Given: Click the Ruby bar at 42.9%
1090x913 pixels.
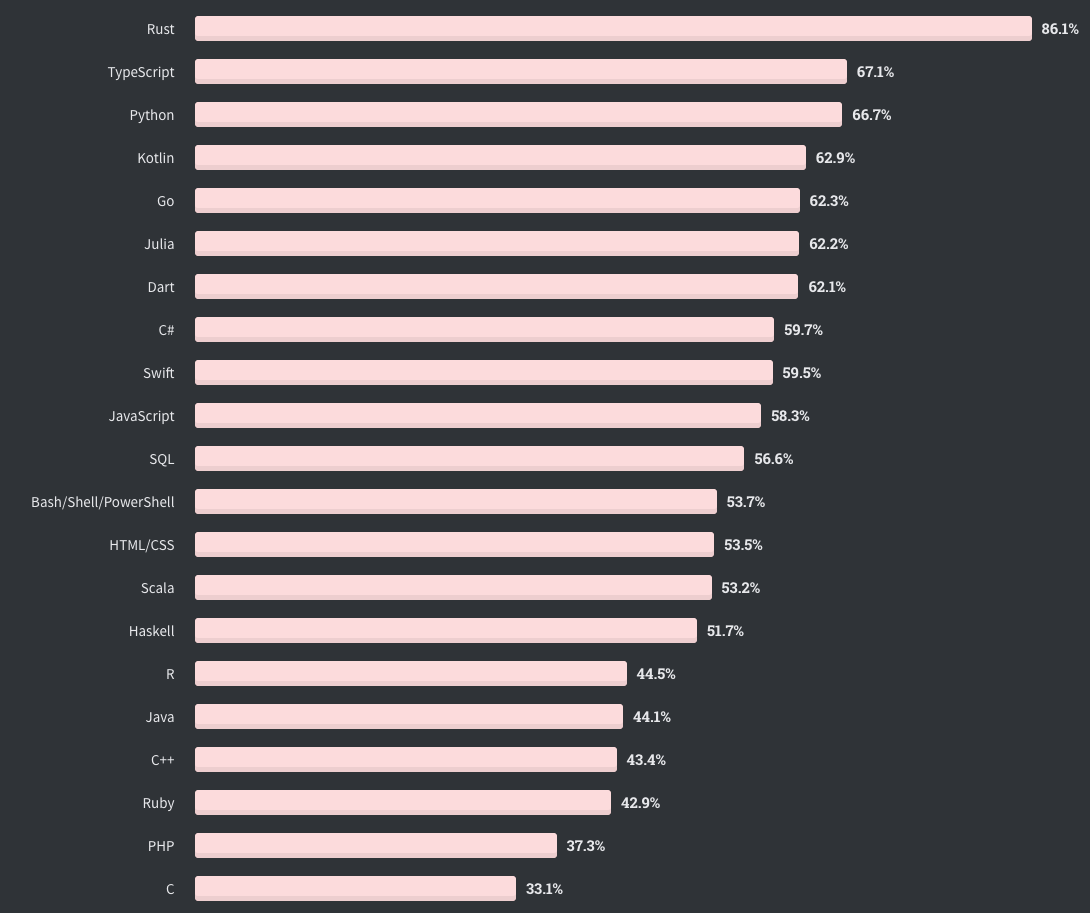Looking at the screenshot, I should [403, 802].
